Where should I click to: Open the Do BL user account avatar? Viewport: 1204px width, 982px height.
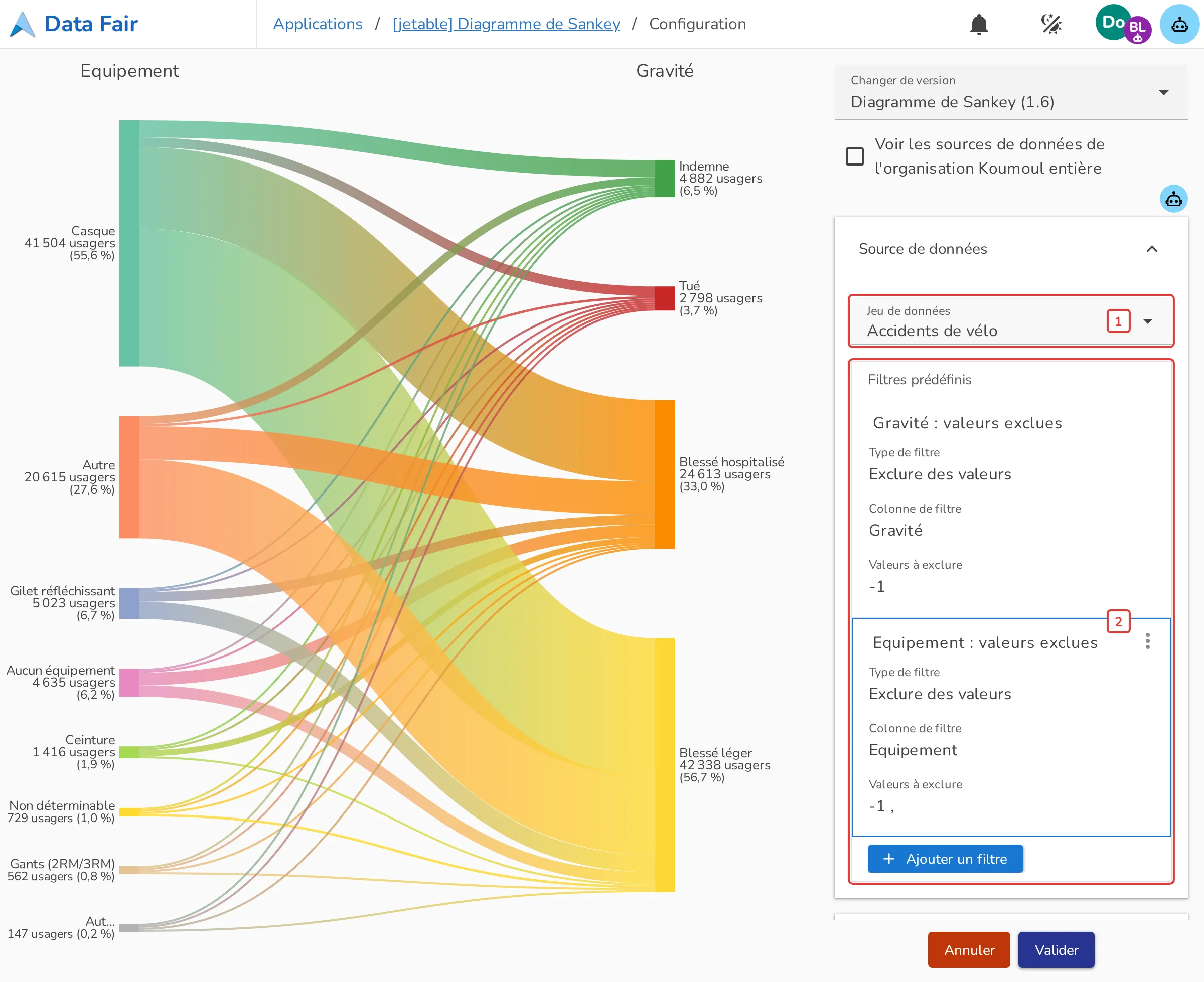coord(1123,24)
